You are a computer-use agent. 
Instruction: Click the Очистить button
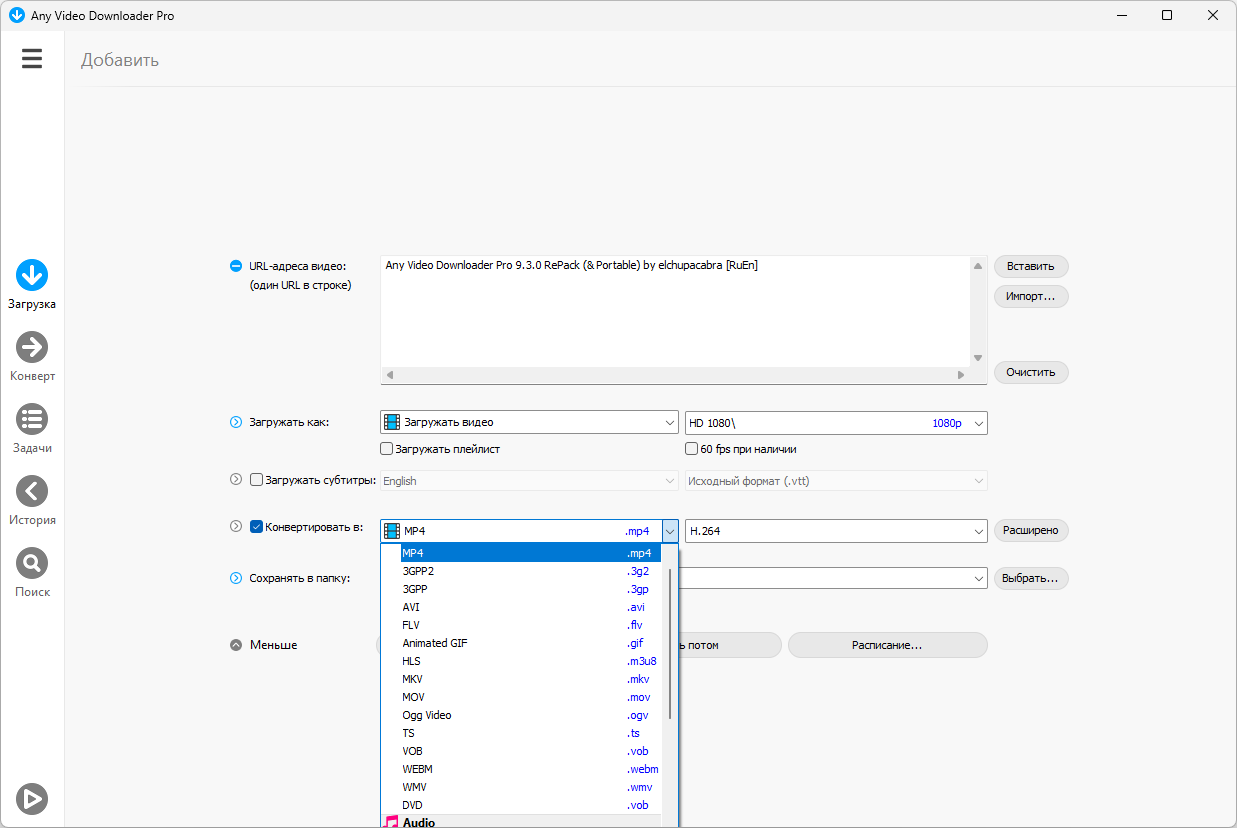coord(1031,372)
